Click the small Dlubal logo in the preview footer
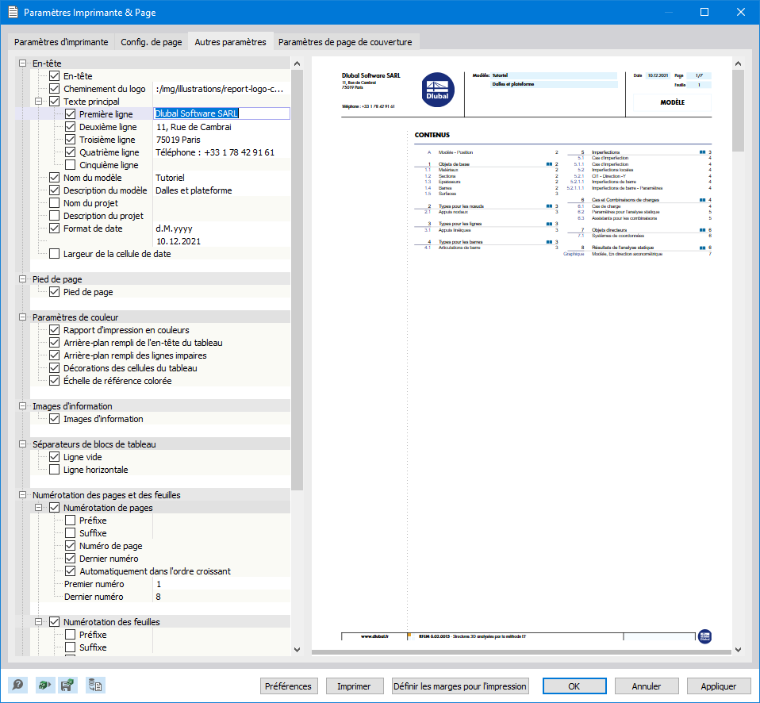Viewport: 760px width, 703px height. pos(705,636)
